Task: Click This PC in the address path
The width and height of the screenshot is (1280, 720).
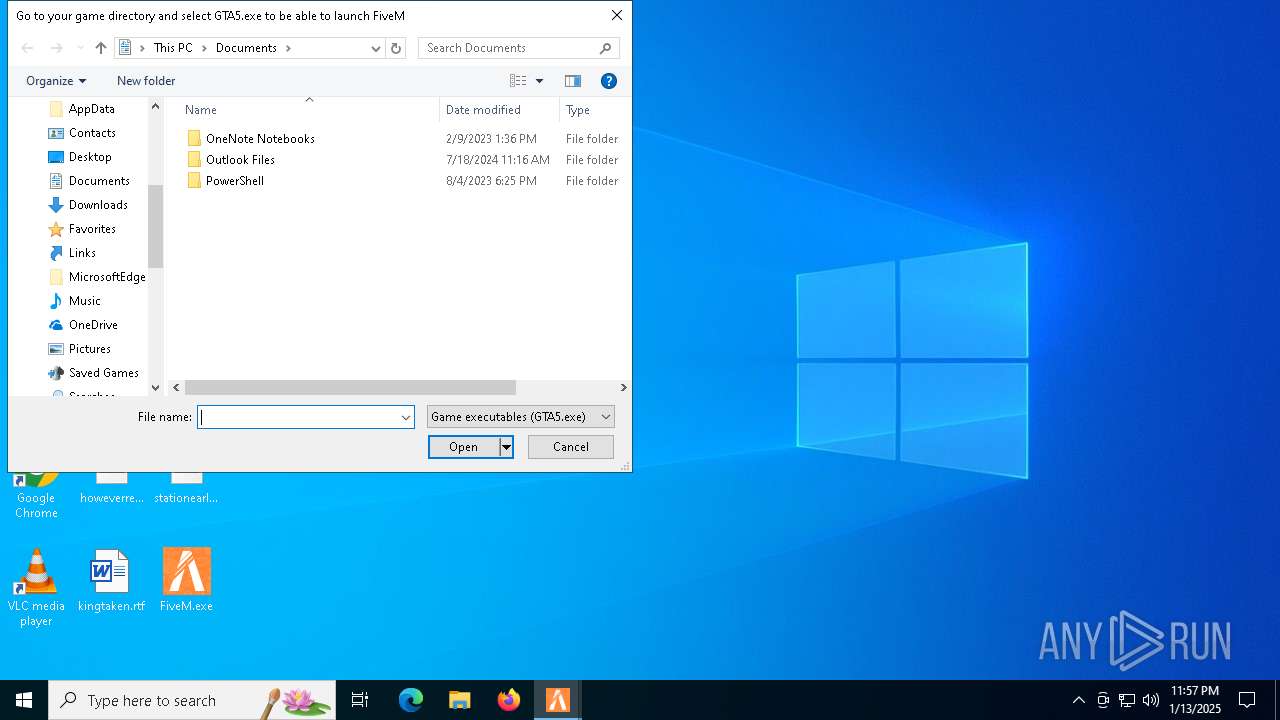Action: [x=173, y=48]
